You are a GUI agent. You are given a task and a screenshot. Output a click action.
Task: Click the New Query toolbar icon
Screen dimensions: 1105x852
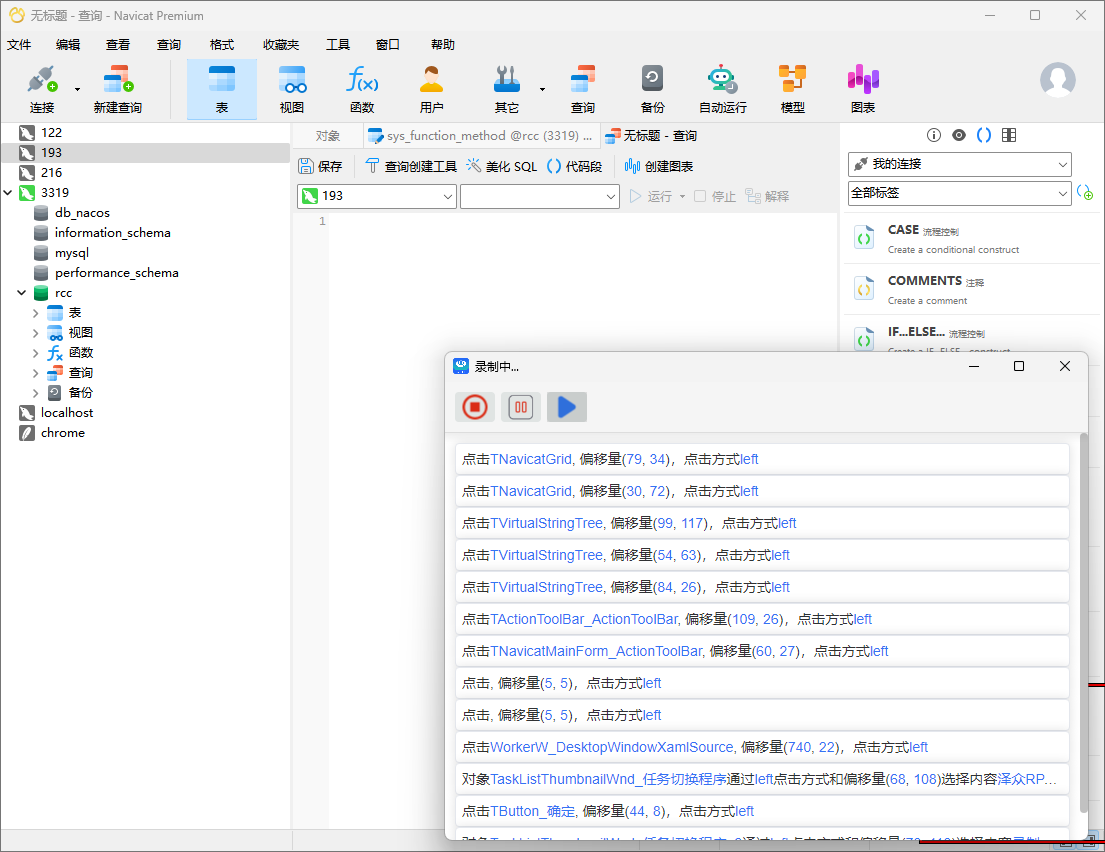pyautogui.click(x=117, y=89)
